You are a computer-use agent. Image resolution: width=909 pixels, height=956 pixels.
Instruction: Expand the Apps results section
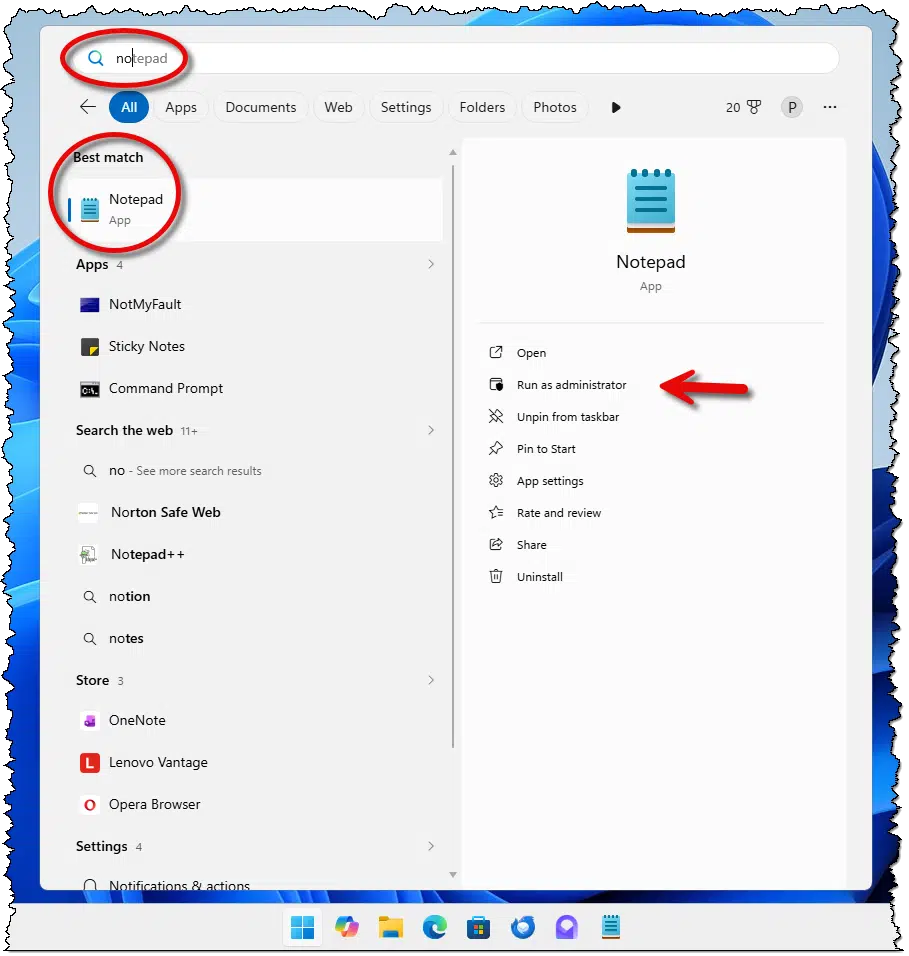(431, 265)
